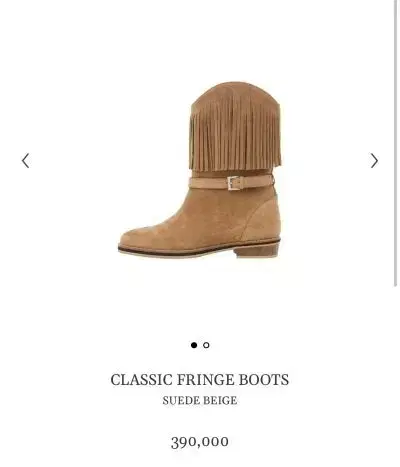This screenshot has height=467, width=400.
Task: Click the word SUEDE in the subtitle
Action: click(181, 400)
